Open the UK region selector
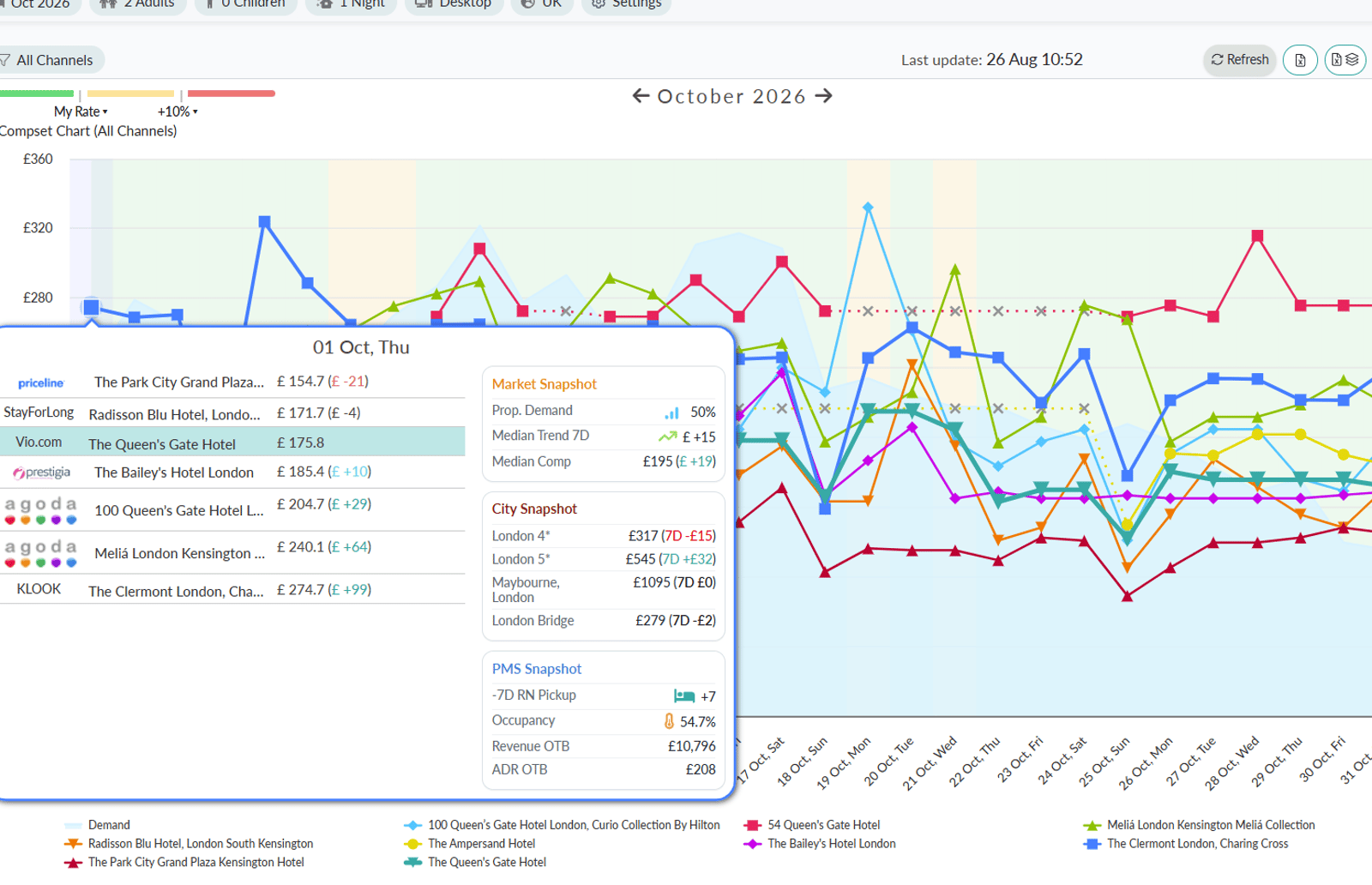1372x885 pixels. [x=542, y=3]
